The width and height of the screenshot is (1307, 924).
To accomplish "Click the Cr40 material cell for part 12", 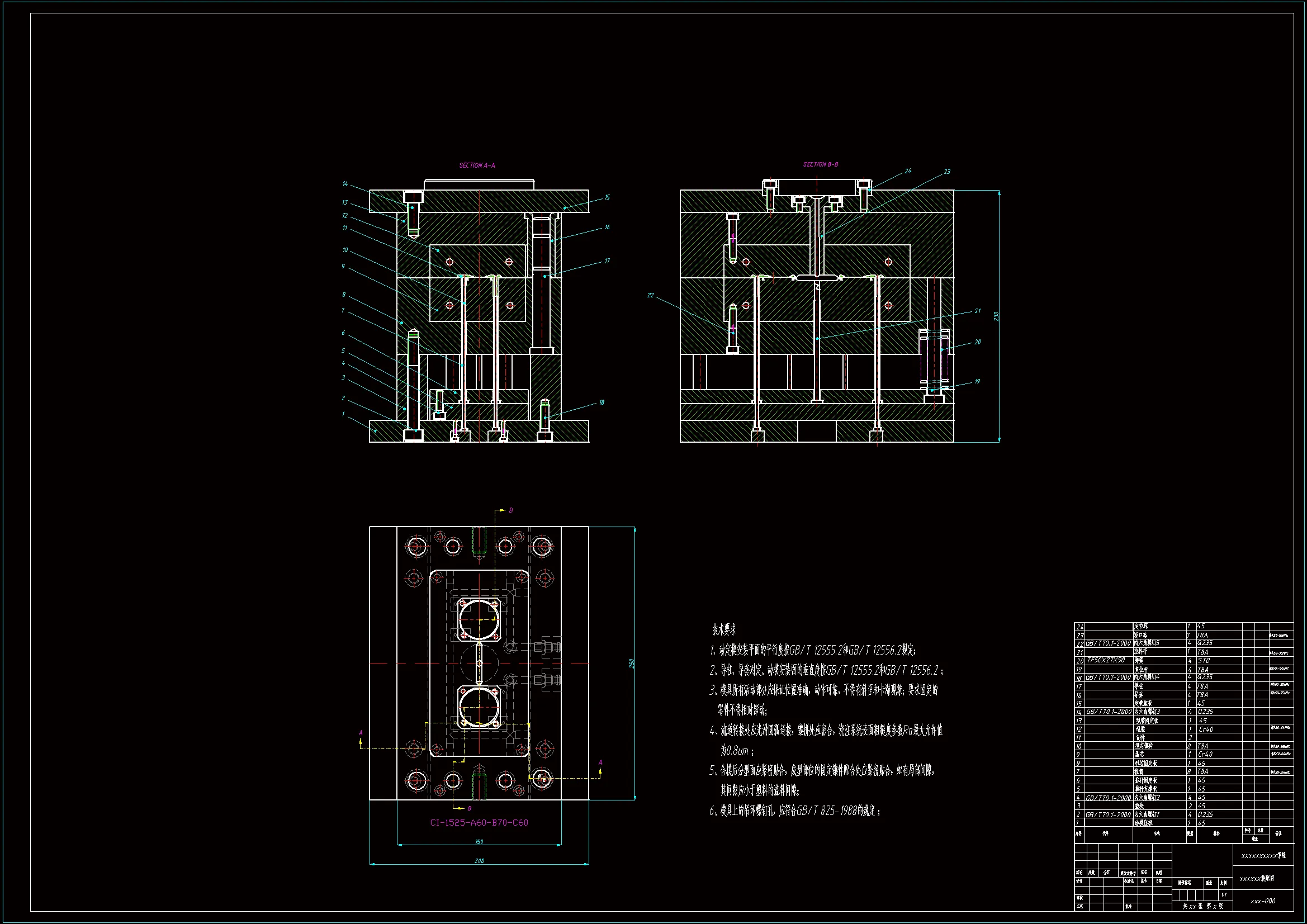I will (x=1206, y=729).
